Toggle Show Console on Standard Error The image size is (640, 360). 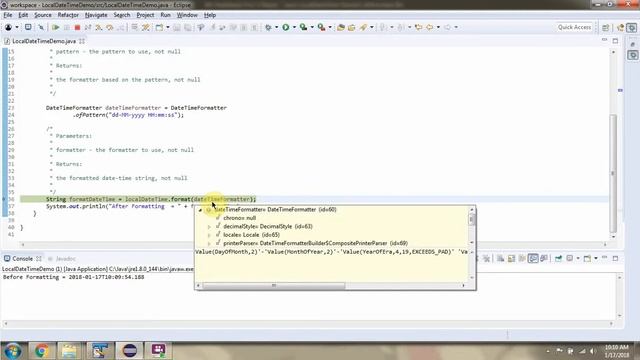544,258
